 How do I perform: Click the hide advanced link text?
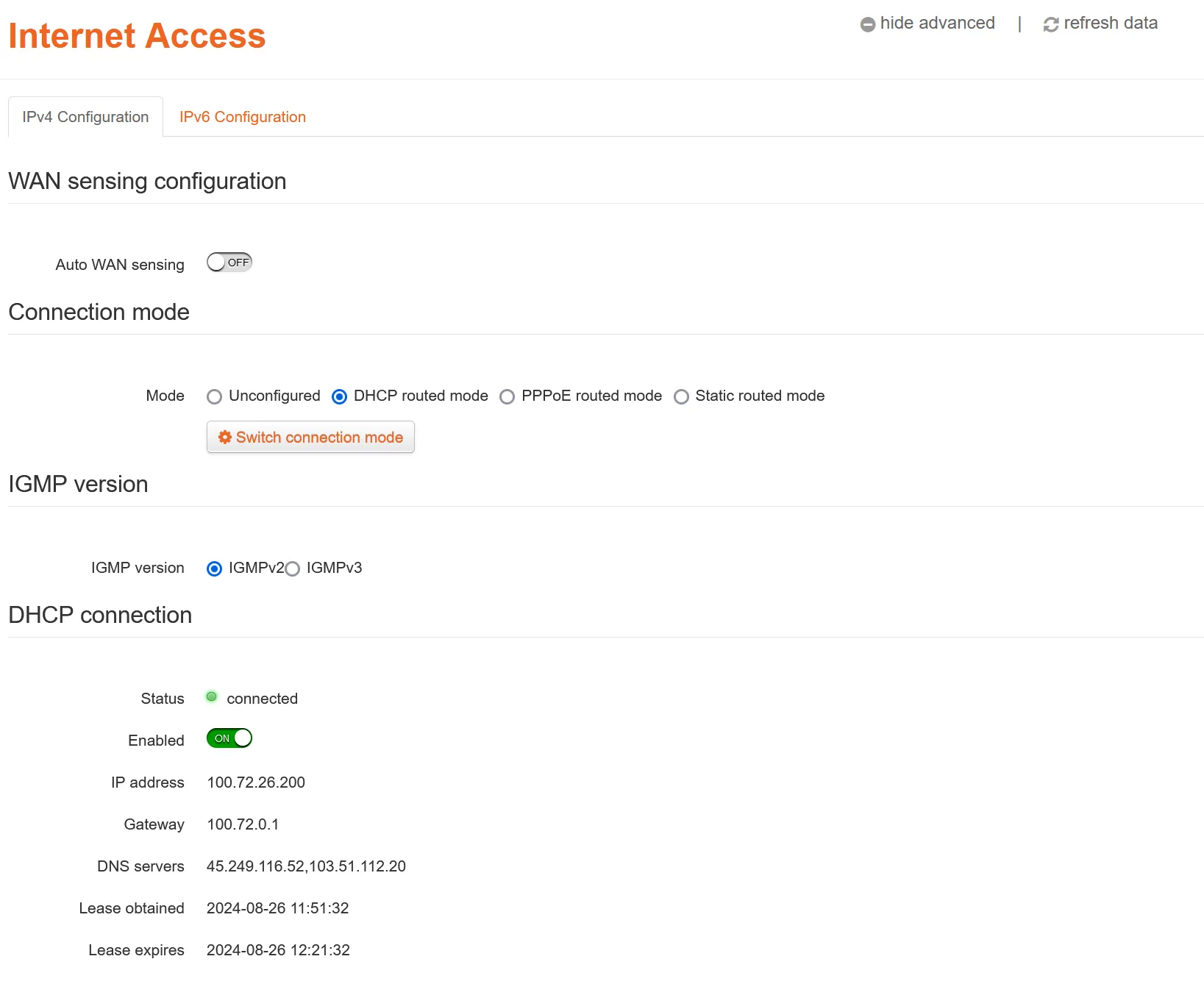pyautogui.click(x=937, y=24)
